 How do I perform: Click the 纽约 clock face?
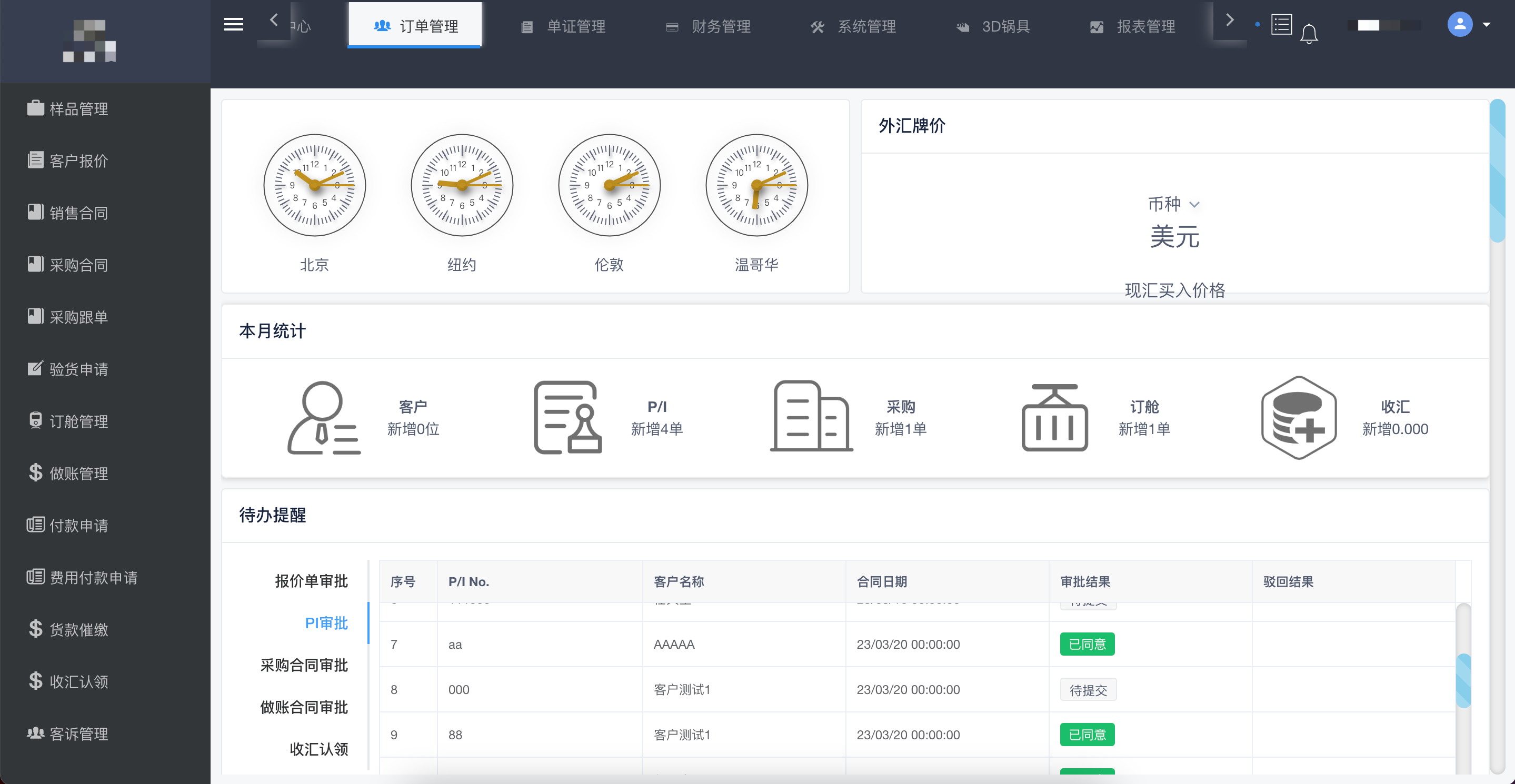click(x=462, y=186)
